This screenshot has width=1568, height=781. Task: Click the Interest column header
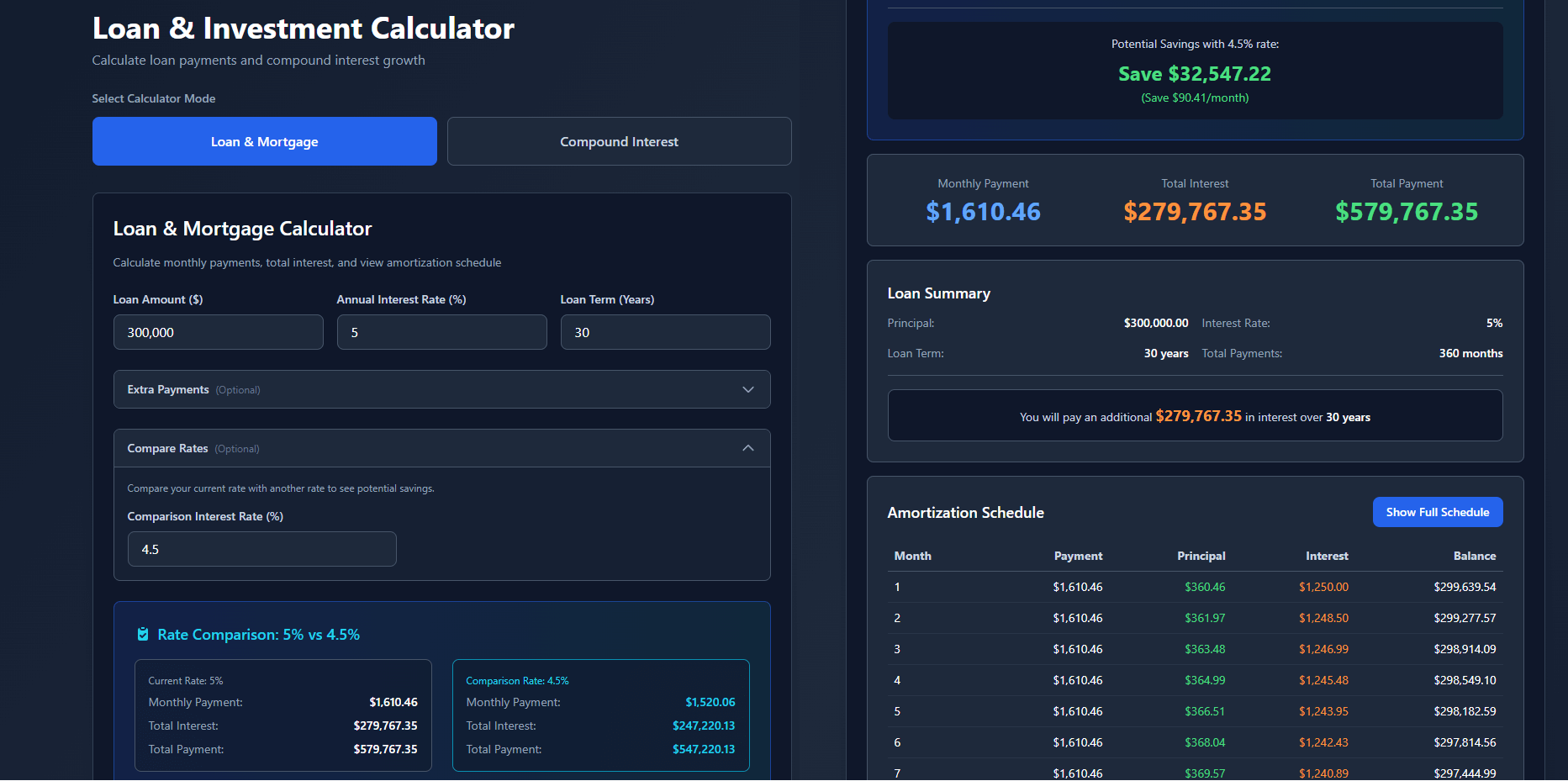(1326, 556)
